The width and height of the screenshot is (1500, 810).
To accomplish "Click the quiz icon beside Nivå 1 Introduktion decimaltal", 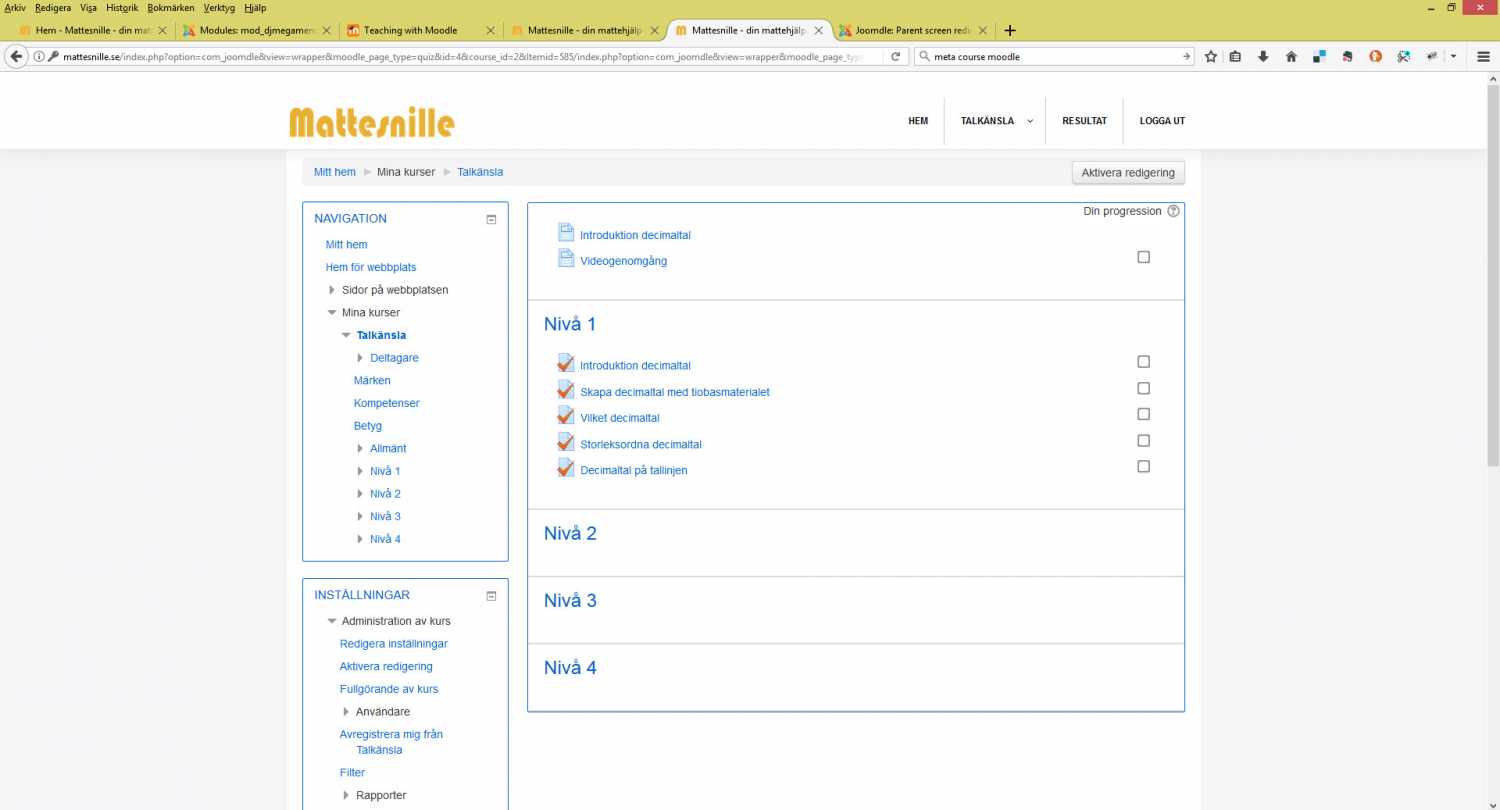I will point(566,363).
